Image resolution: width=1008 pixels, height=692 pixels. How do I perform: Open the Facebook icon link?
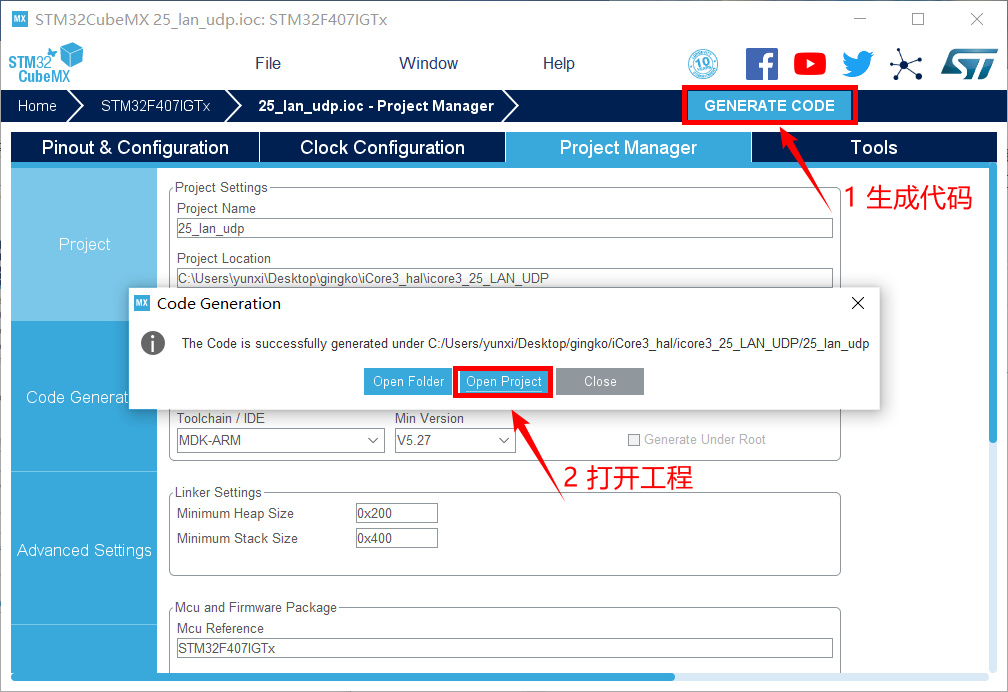pos(762,64)
